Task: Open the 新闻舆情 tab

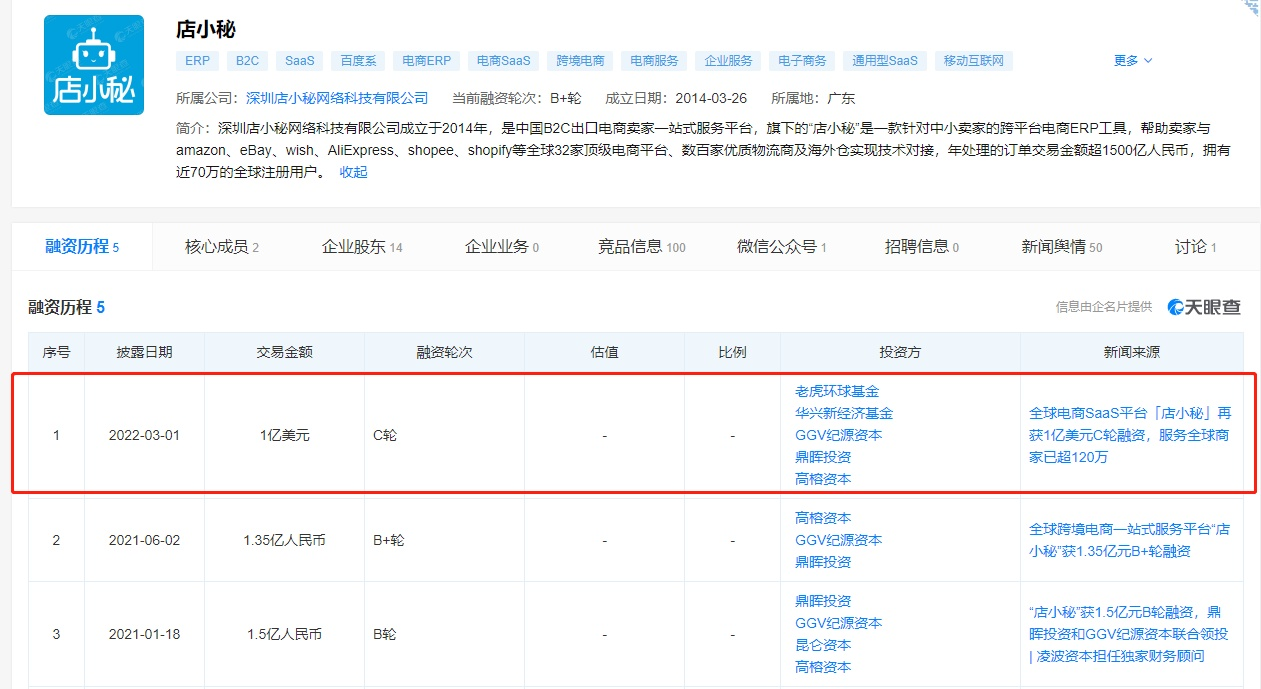Action: point(1062,247)
